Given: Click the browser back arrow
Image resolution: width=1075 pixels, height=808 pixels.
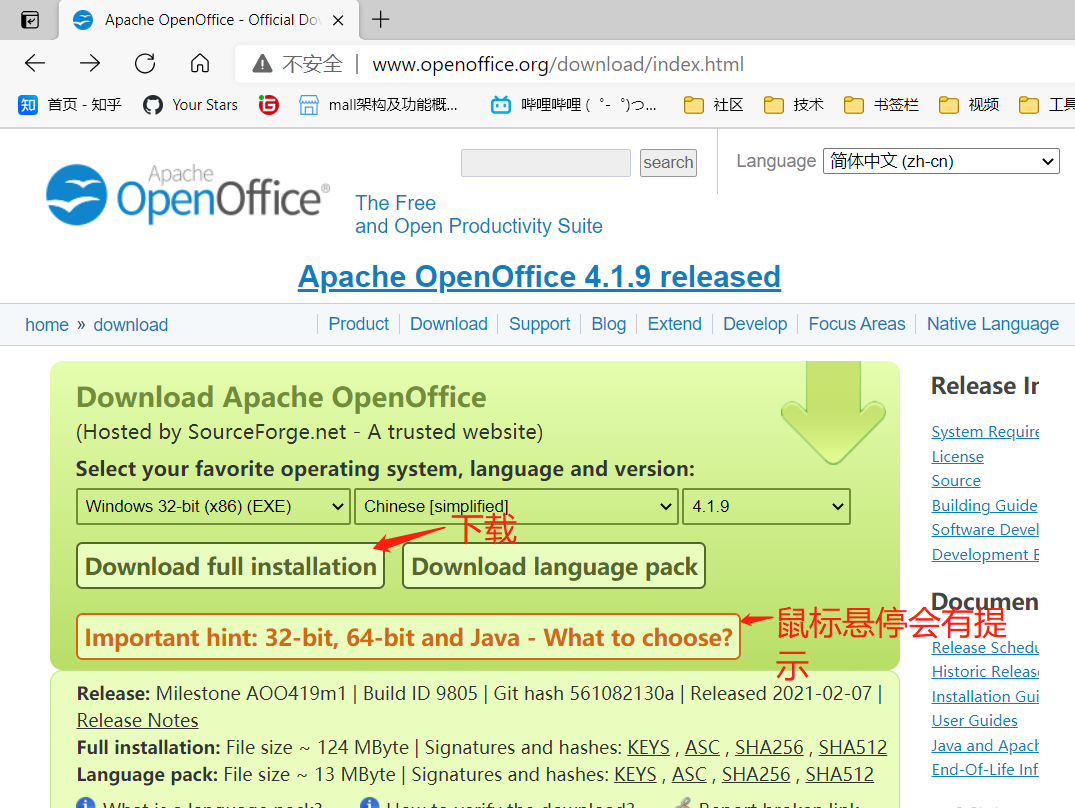Looking at the screenshot, I should tap(35, 64).
